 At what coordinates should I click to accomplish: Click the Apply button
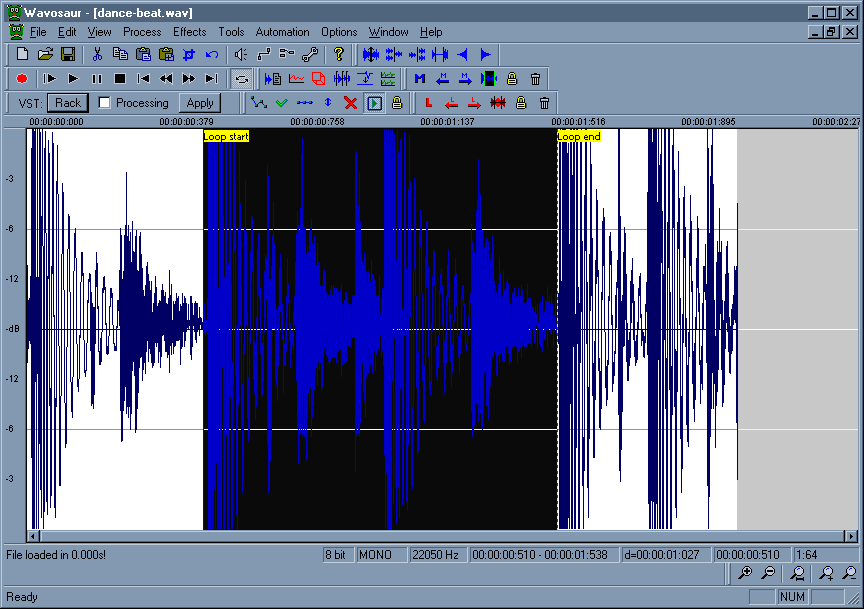point(200,103)
